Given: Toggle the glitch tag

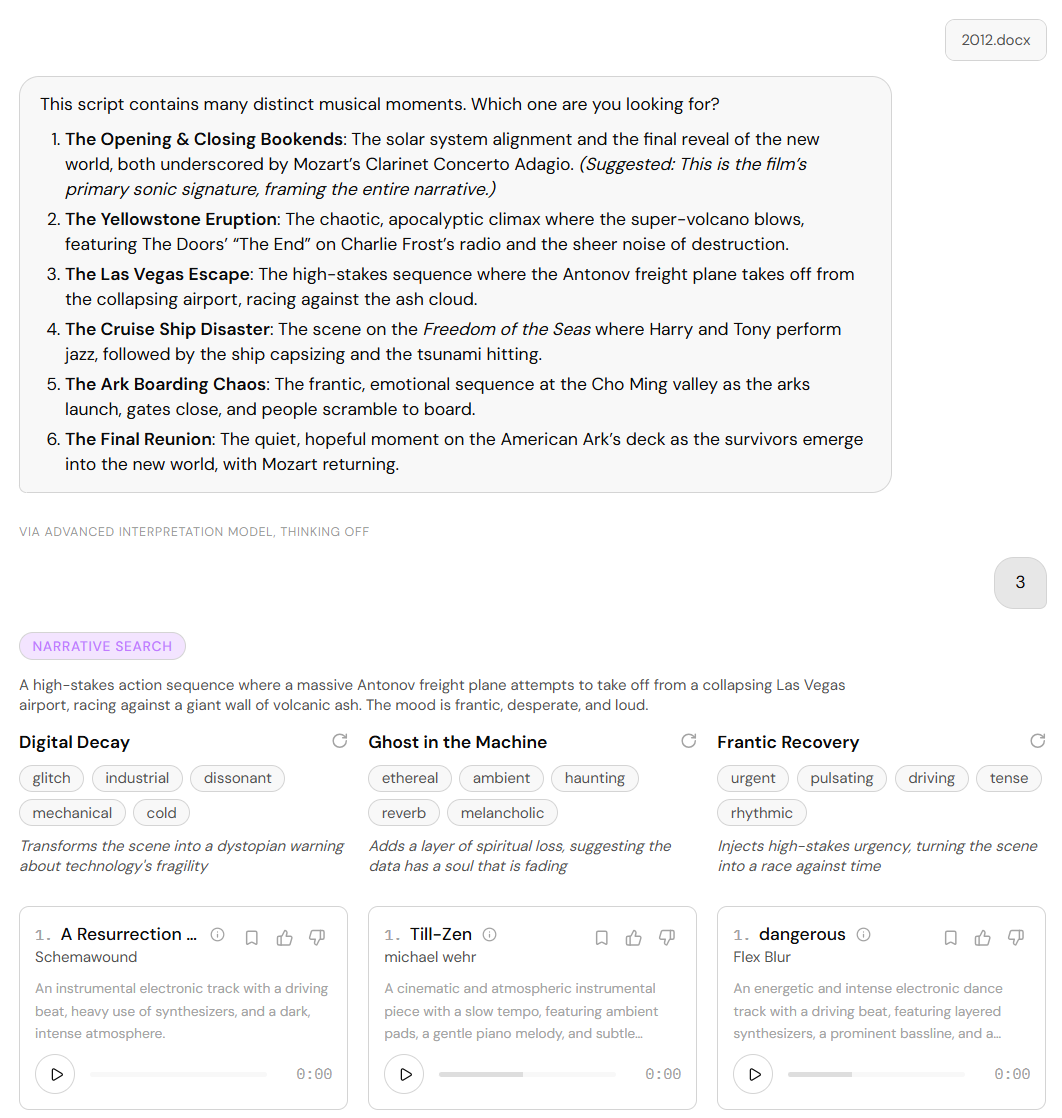Looking at the screenshot, I should [51, 778].
